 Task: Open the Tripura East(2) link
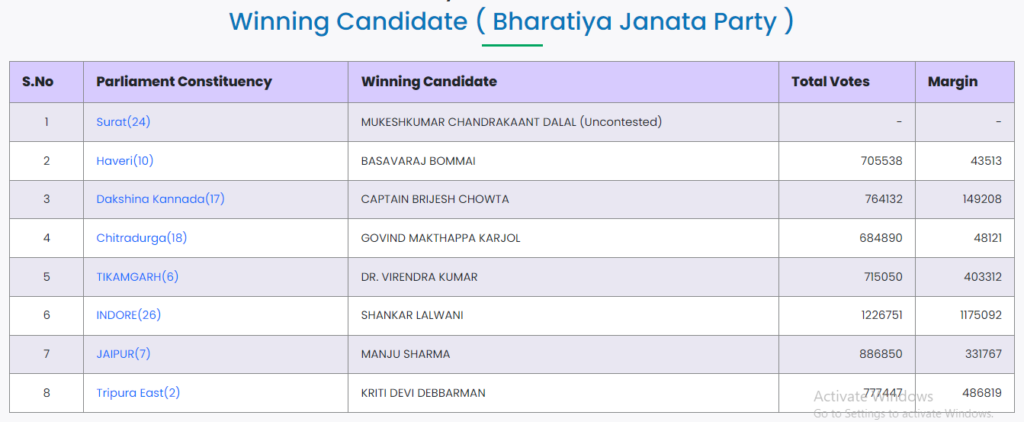point(138,392)
